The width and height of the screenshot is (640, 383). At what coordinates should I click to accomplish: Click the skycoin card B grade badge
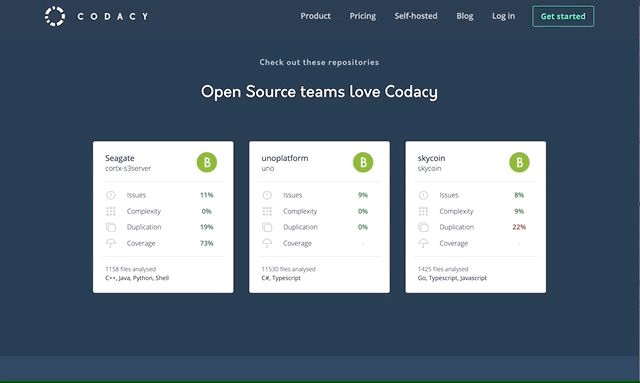tap(519, 163)
